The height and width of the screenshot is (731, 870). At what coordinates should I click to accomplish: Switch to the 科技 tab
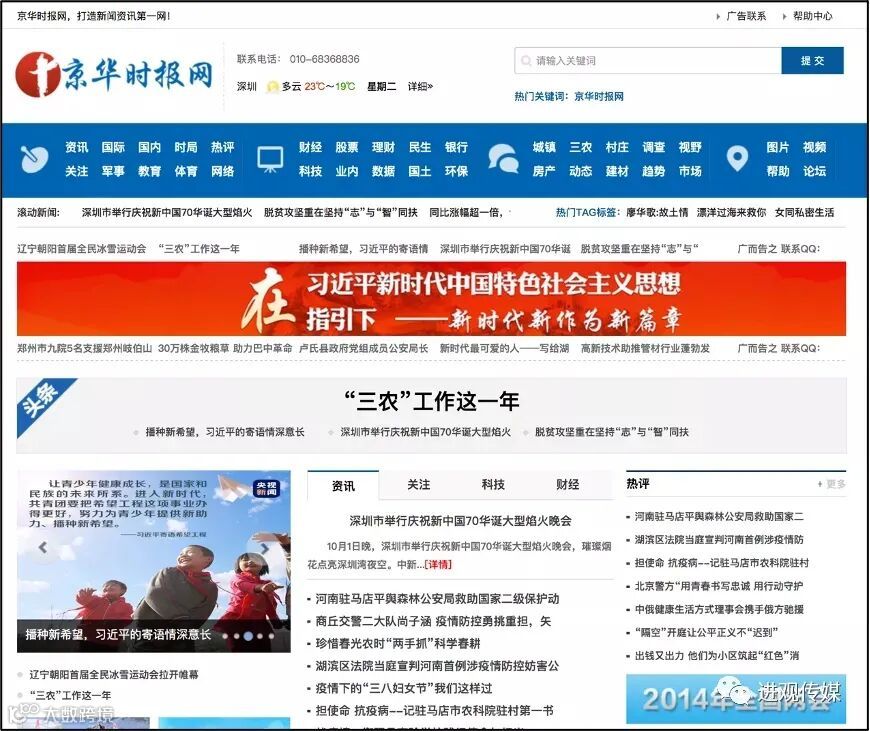[493, 485]
